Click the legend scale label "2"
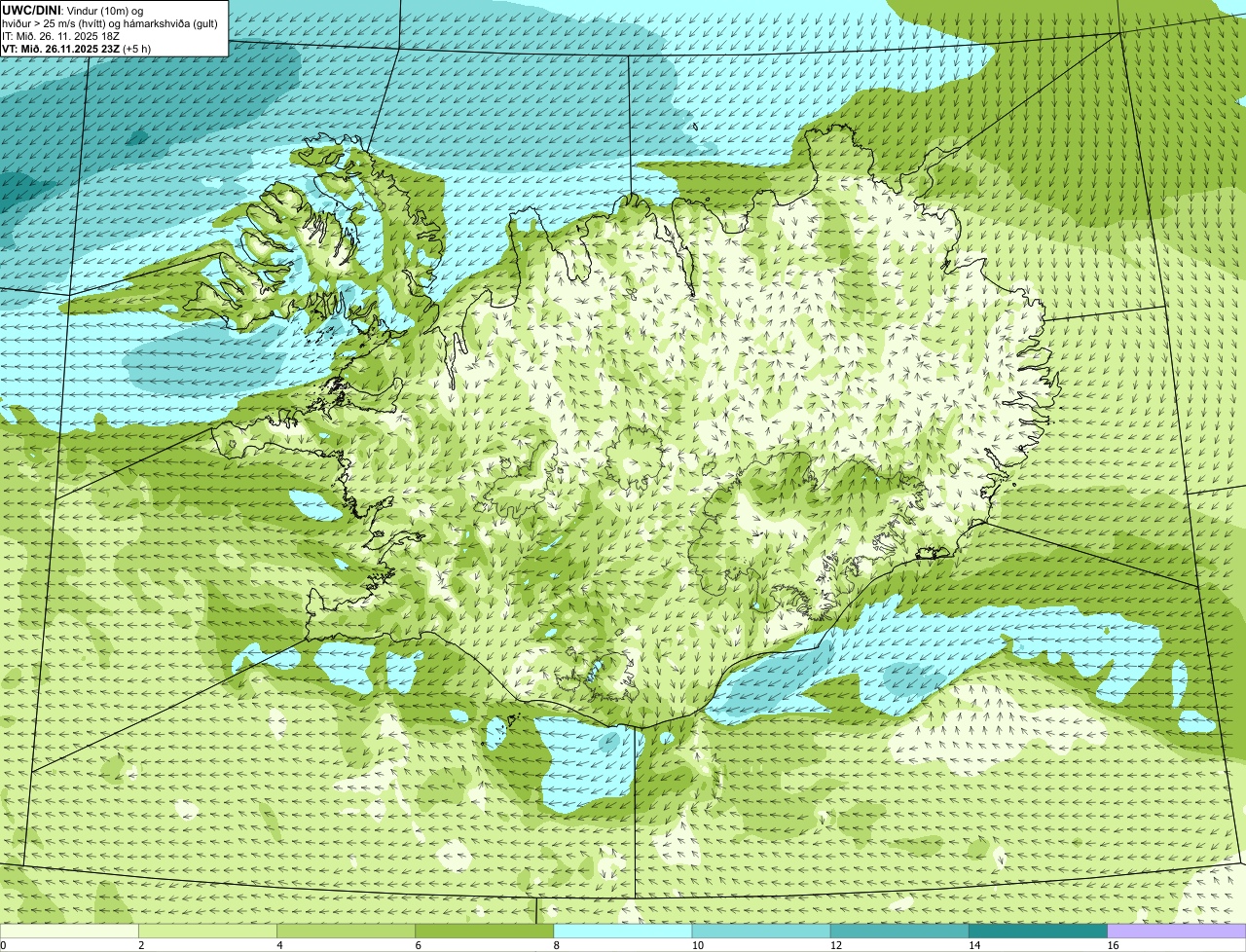The height and width of the screenshot is (952, 1246). click(141, 945)
